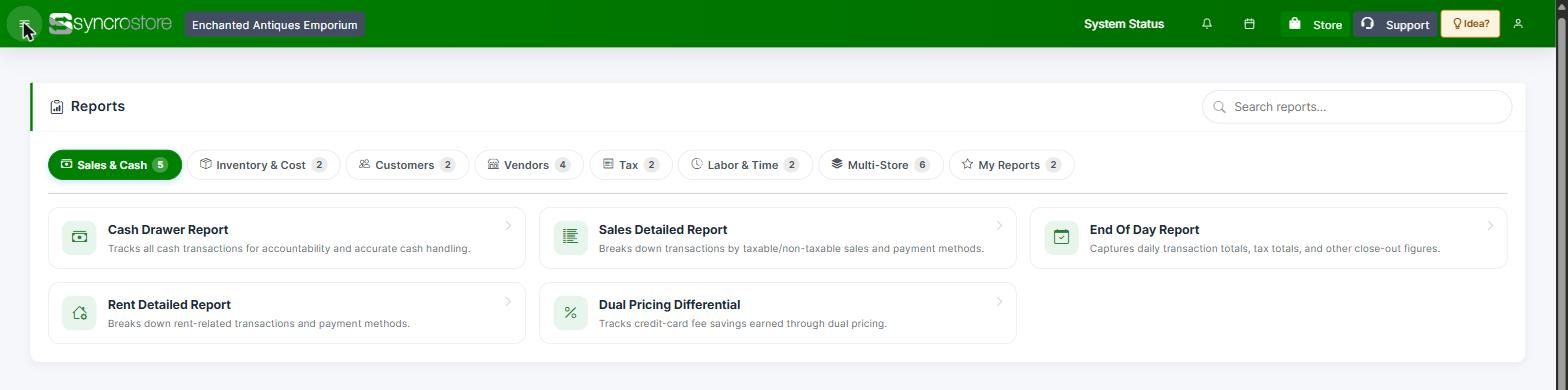
Task: Select the Enchanted Antiques Emporium store badge
Action: pos(274,25)
